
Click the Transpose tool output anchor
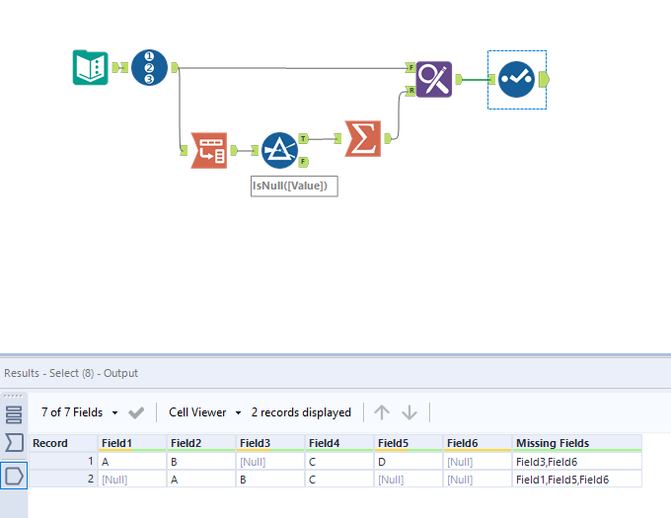tap(234, 150)
